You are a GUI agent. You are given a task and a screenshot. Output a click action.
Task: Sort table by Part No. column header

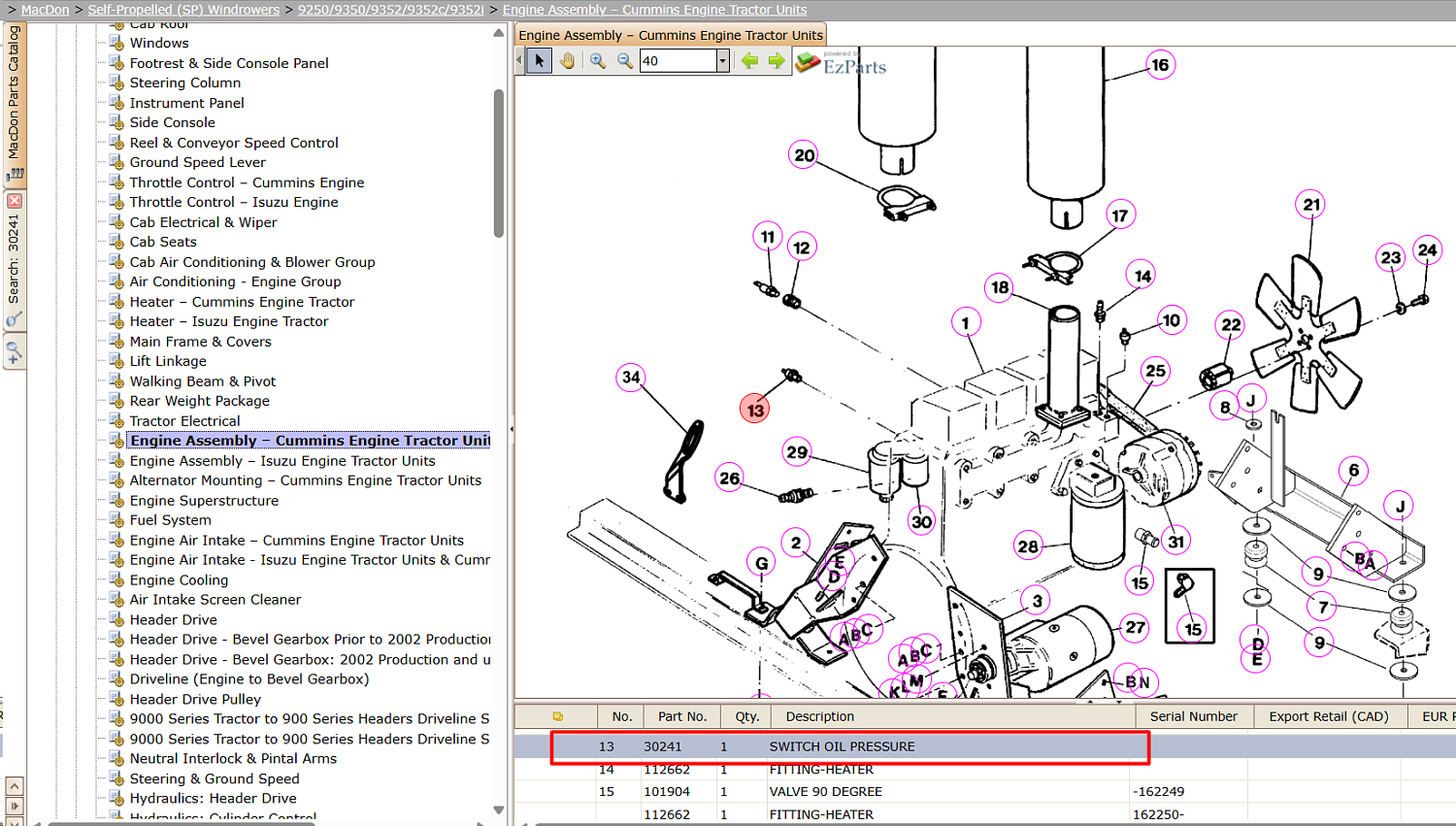coord(682,716)
